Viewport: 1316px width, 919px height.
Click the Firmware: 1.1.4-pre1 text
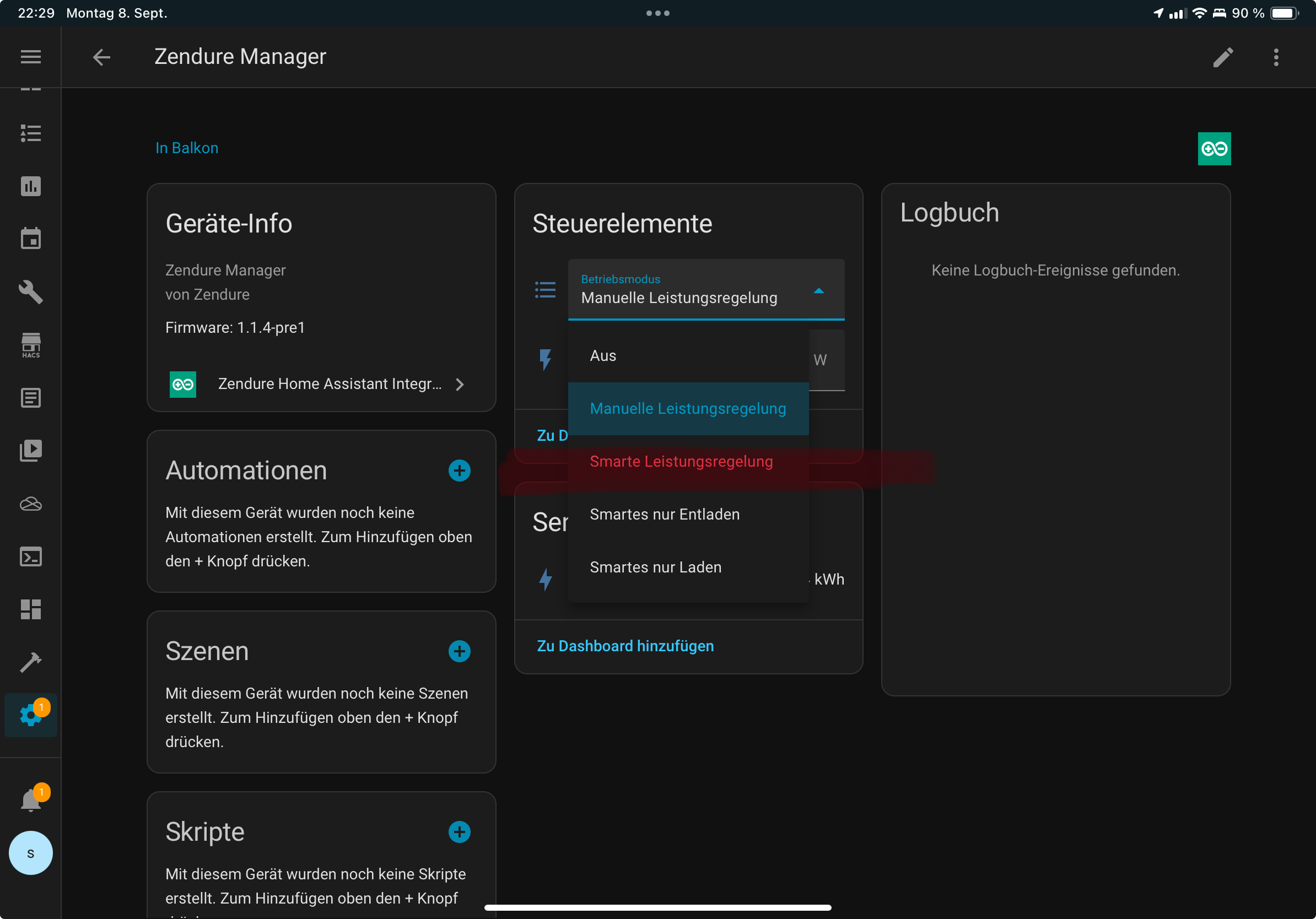[235, 328]
